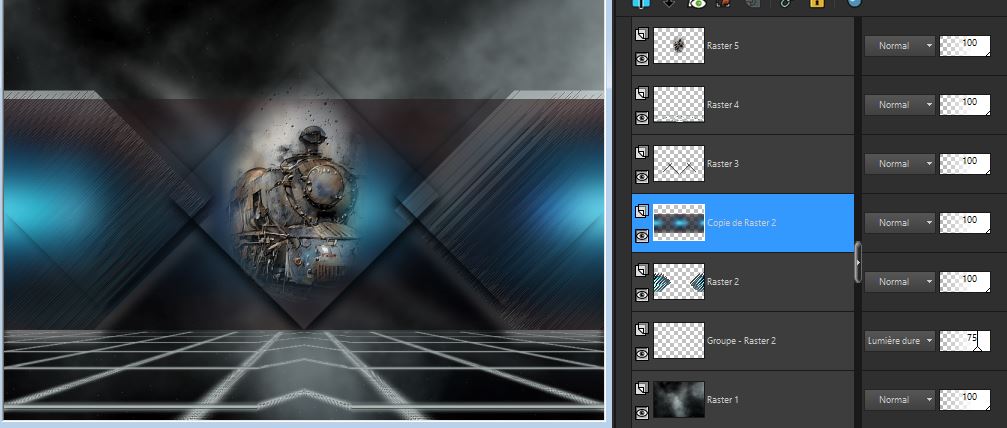The height and width of the screenshot is (428, 1007).
Task: Select the Raster 2 layer thumbnail
Action: tap(679, 281)
